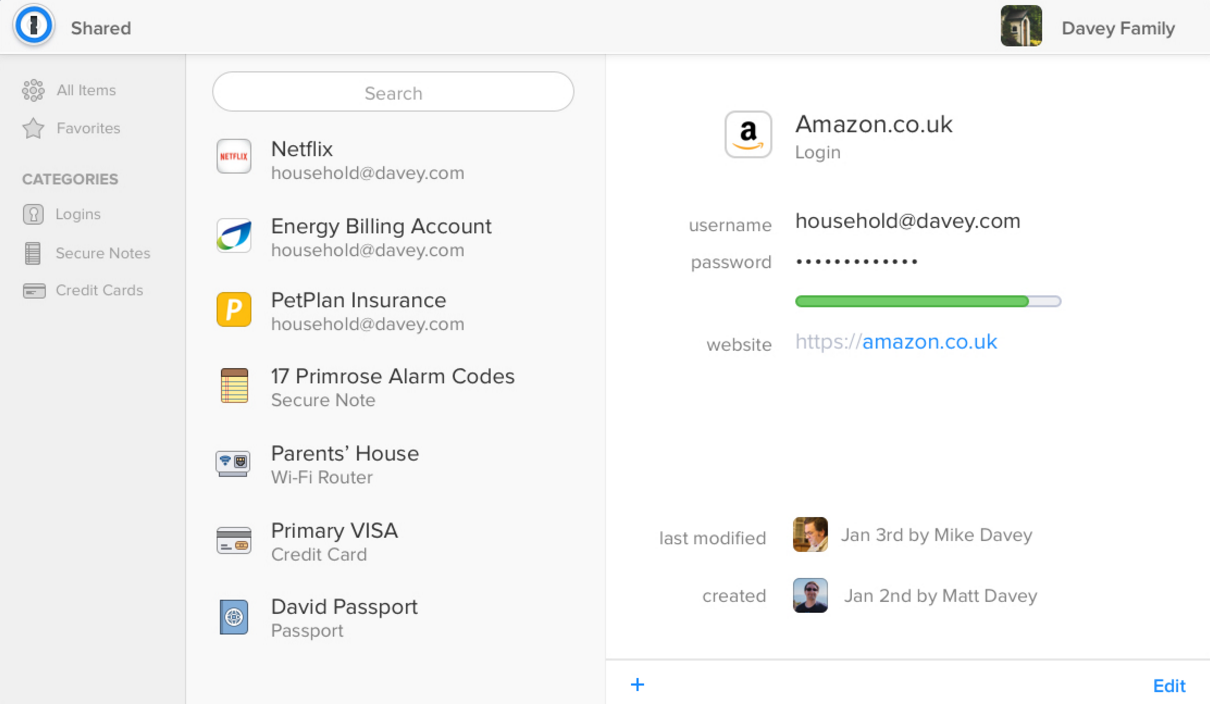Screen dimensions: 1210x704
Task: Filter by Logins category
Action: 77,214
